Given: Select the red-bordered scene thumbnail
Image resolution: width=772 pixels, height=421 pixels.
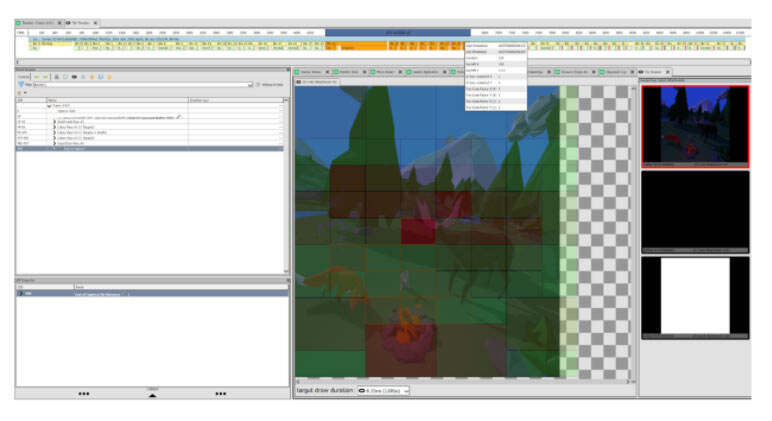Looking at the screenshot, I should pos(693,126).
